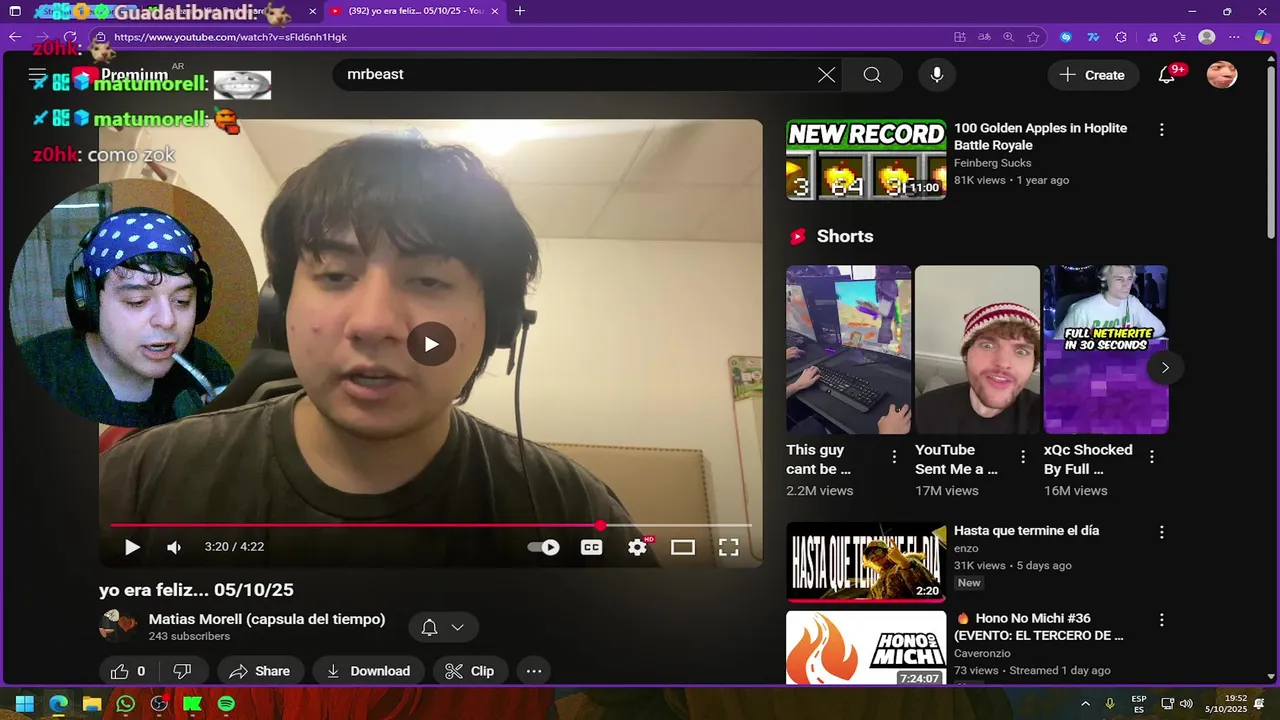Open more actions (three dots) beside Clip
Screen dimensions: 1280x720
click(534, 671)
